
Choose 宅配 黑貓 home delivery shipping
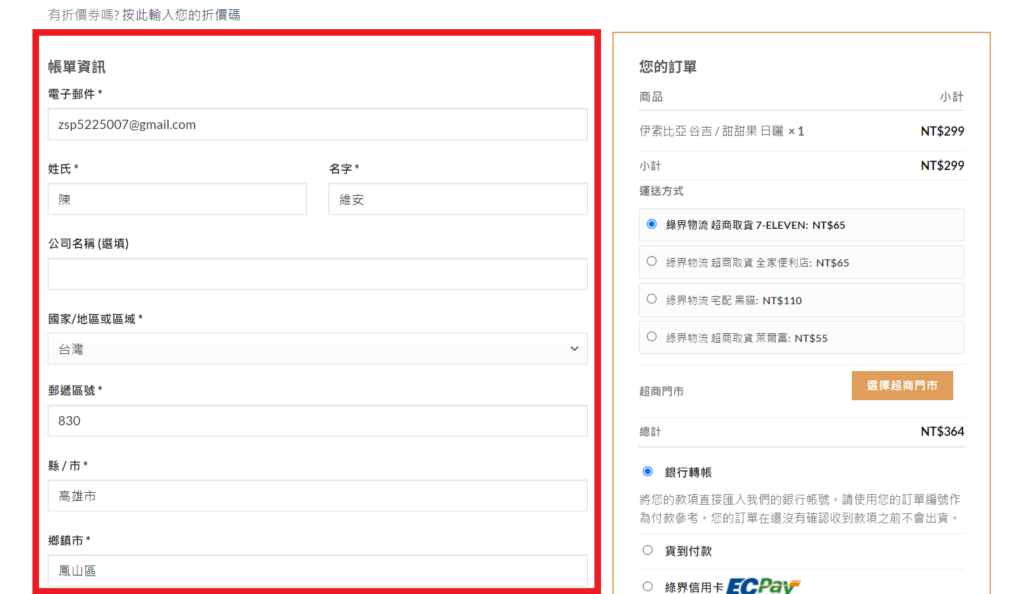coord(652,299)
